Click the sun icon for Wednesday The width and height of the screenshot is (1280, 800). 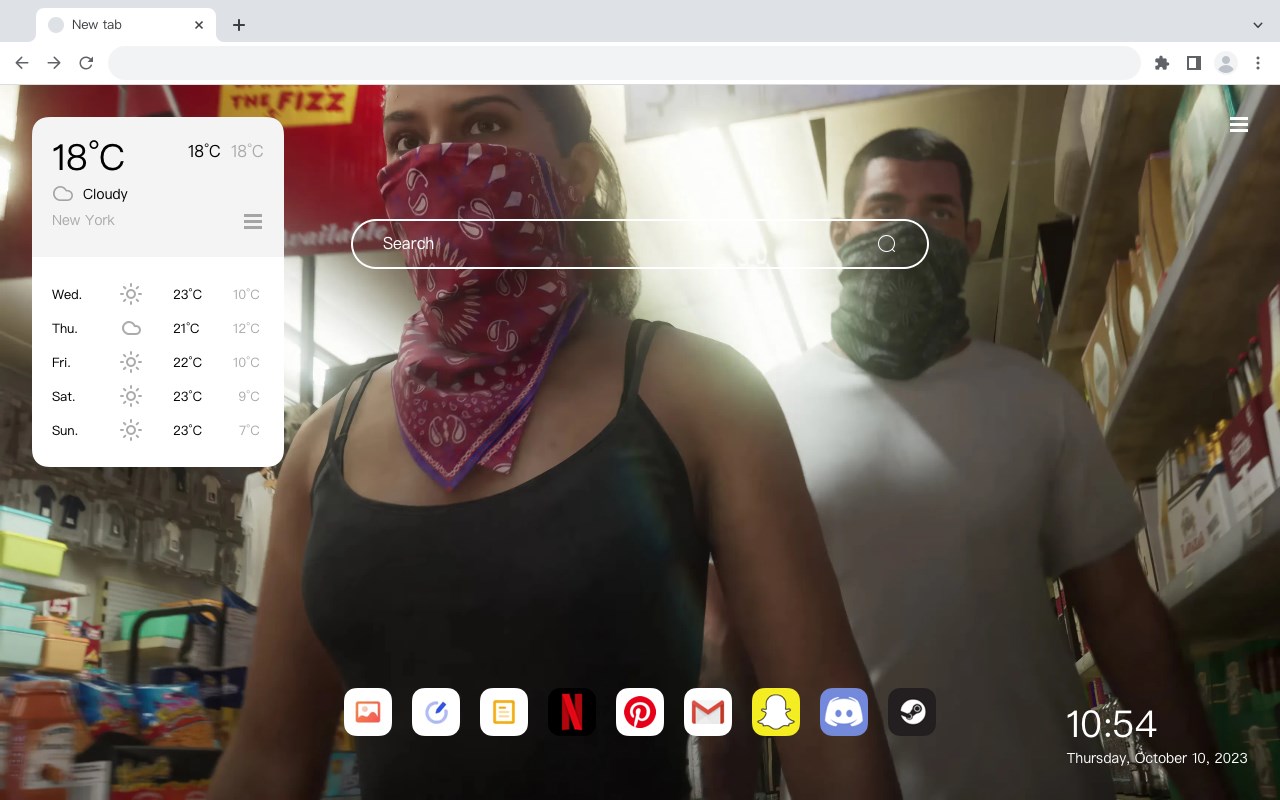[x=131, y=294]
